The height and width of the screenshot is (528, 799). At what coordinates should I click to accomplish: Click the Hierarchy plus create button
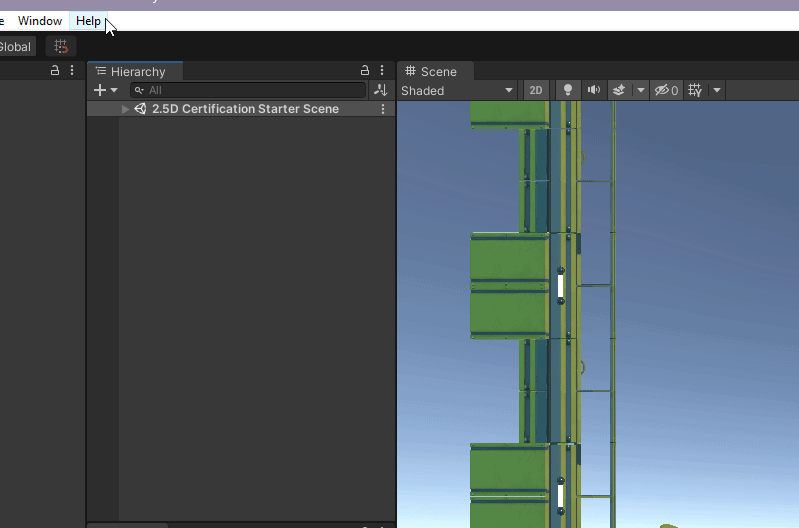100,90
